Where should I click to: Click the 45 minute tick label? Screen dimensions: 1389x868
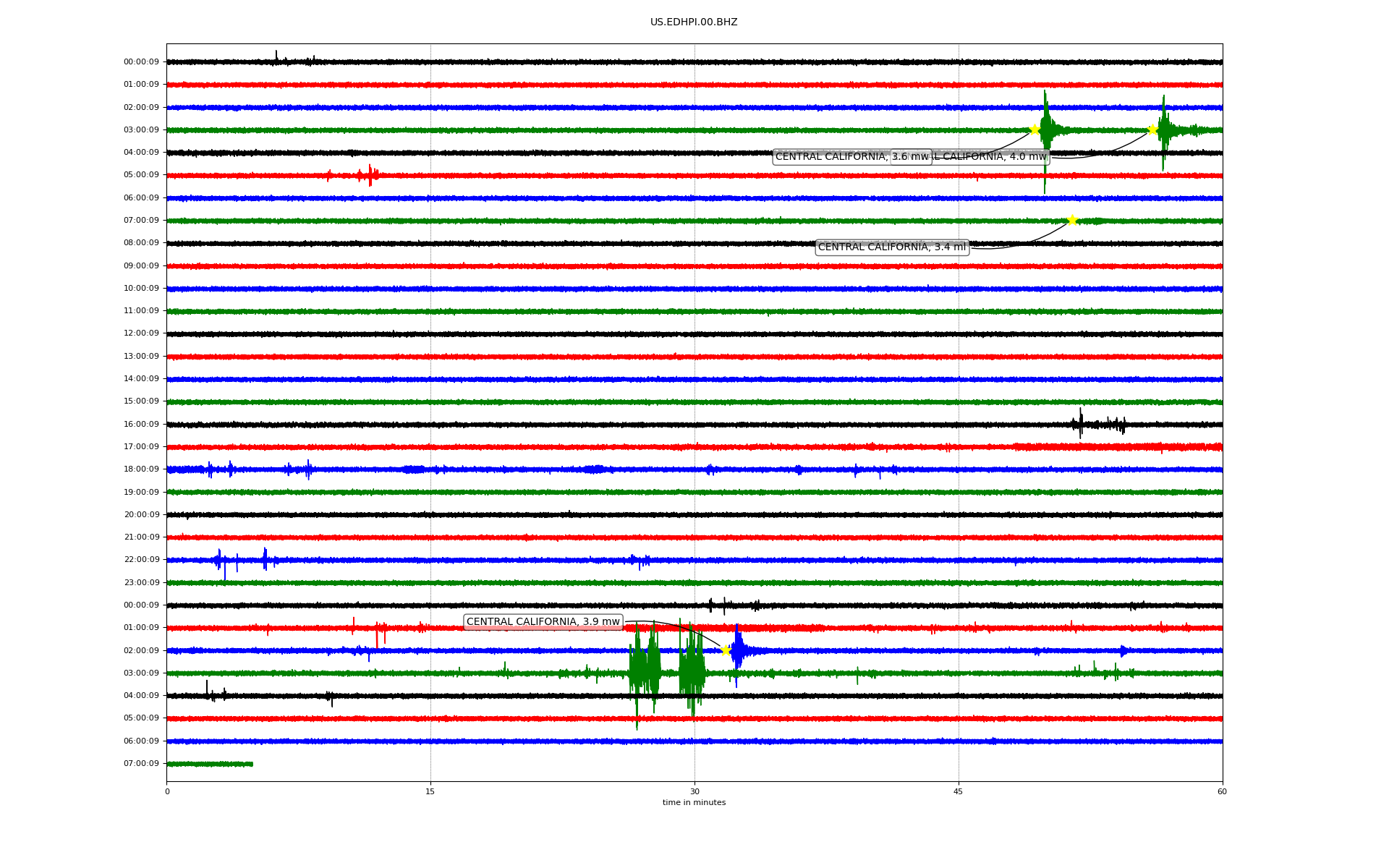(959, 791)
